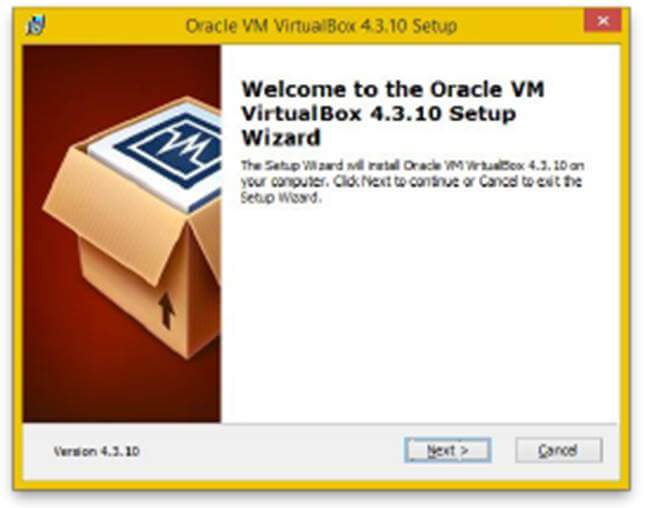Click the VM logo on the box
Screen dimensions: 650x508
176,150
